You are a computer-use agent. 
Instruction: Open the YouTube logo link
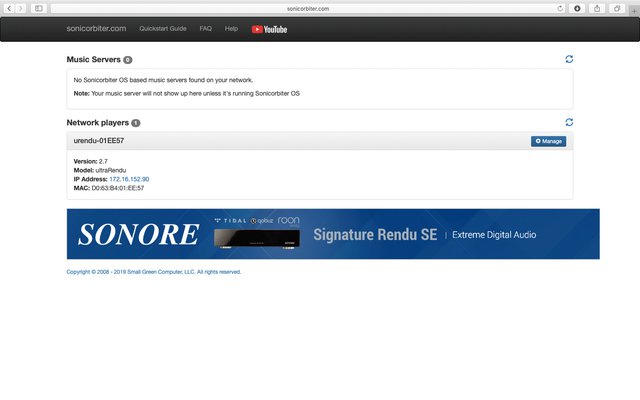pos(269,29)
